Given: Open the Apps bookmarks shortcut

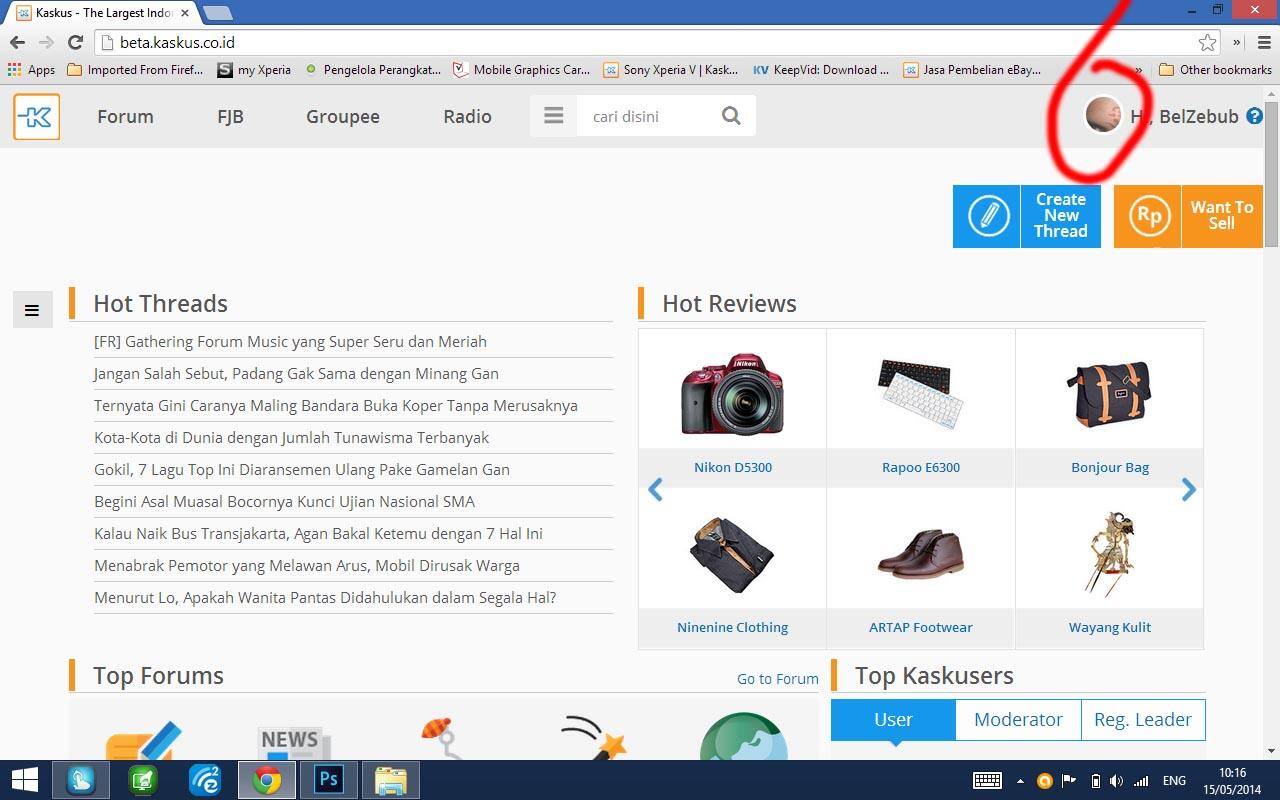Looking at the screenshot, I should [31, 70].
